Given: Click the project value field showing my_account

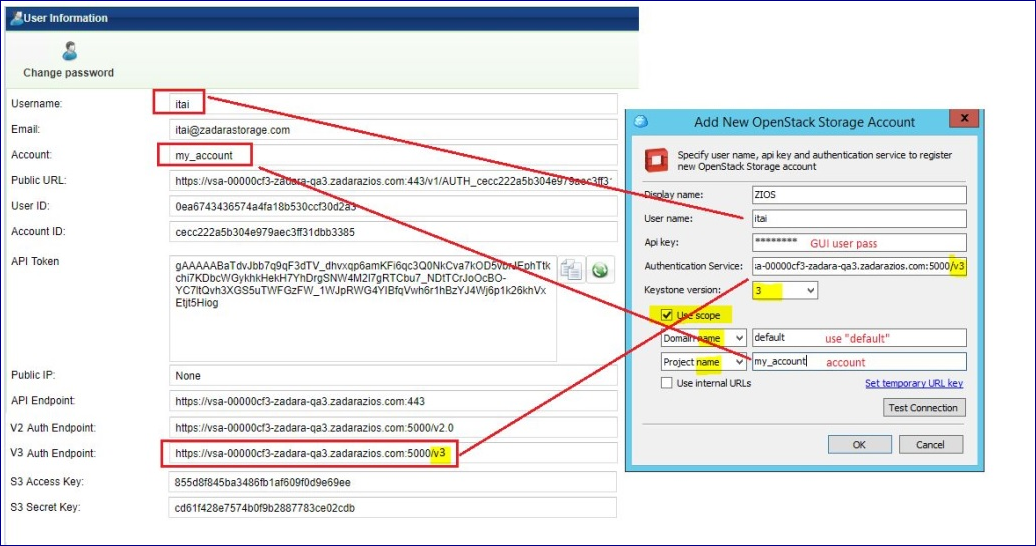Looking at the screenshot, I should (x=859, y=362).
